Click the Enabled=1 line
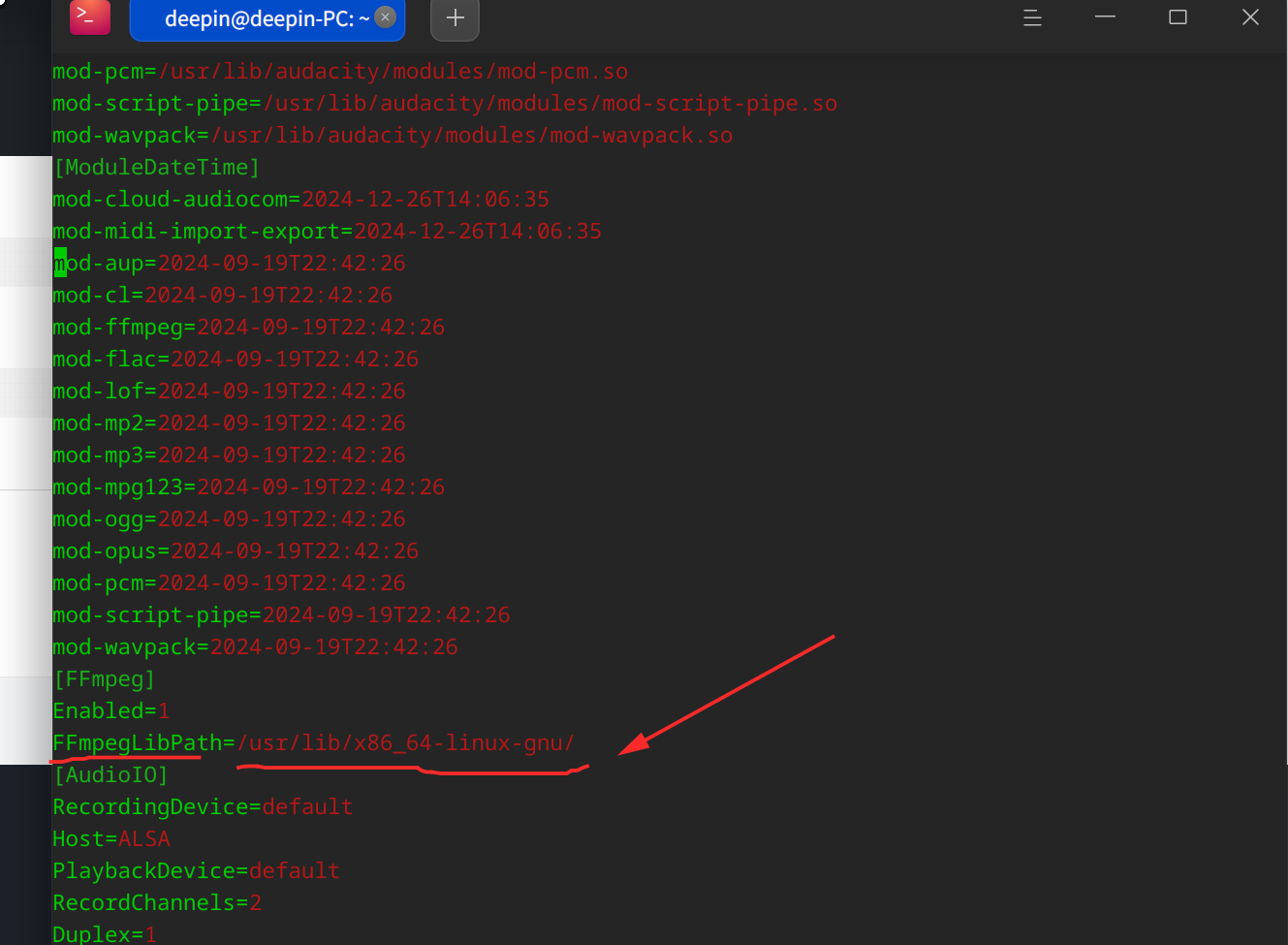The image size is (1288, 945). click(110, 710)
